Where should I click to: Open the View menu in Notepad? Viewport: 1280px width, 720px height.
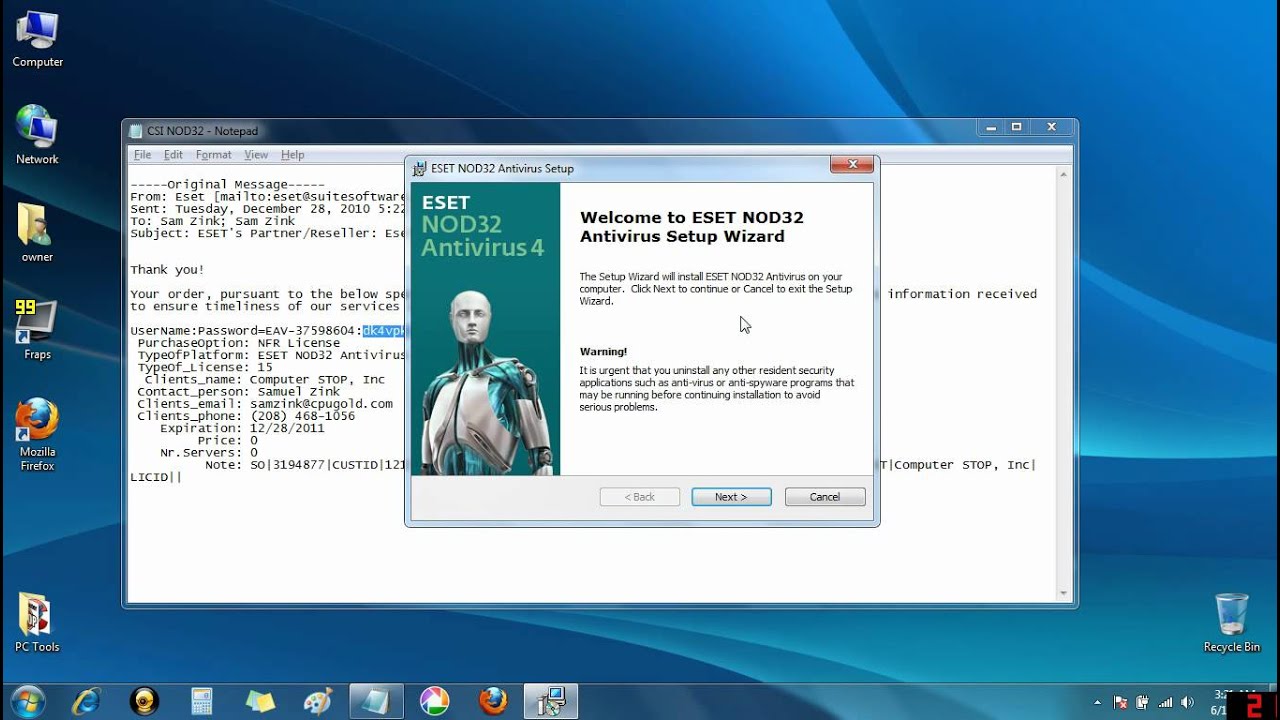(256, 155)
